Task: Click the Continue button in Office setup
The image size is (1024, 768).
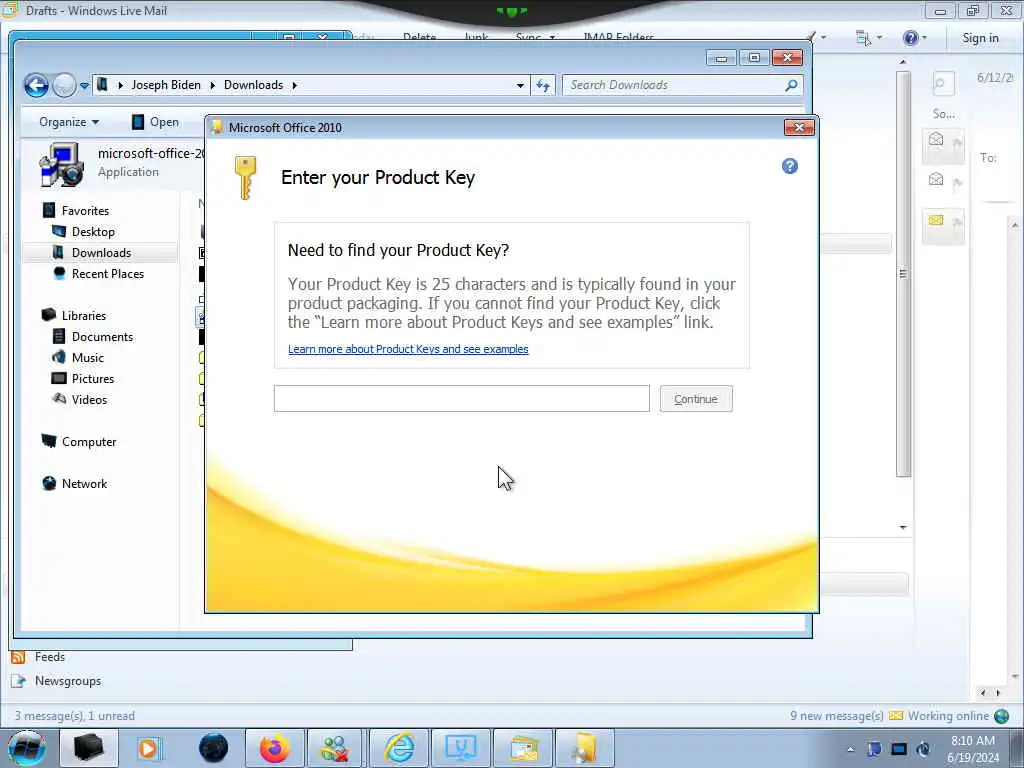Action: 696,399
